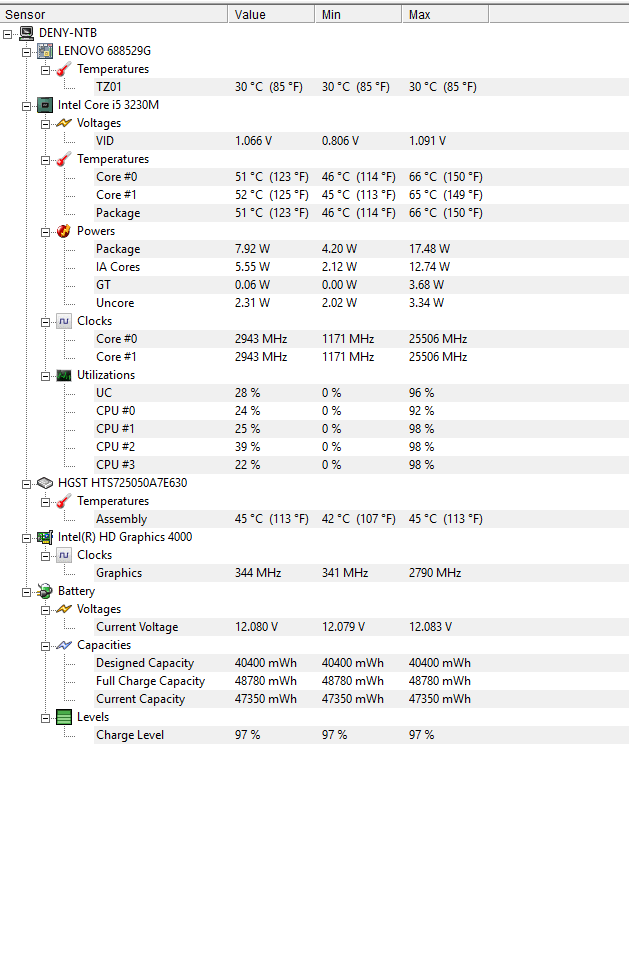Collapse the Battery Capacities section

pyautogui.click(x=45, y=646)
